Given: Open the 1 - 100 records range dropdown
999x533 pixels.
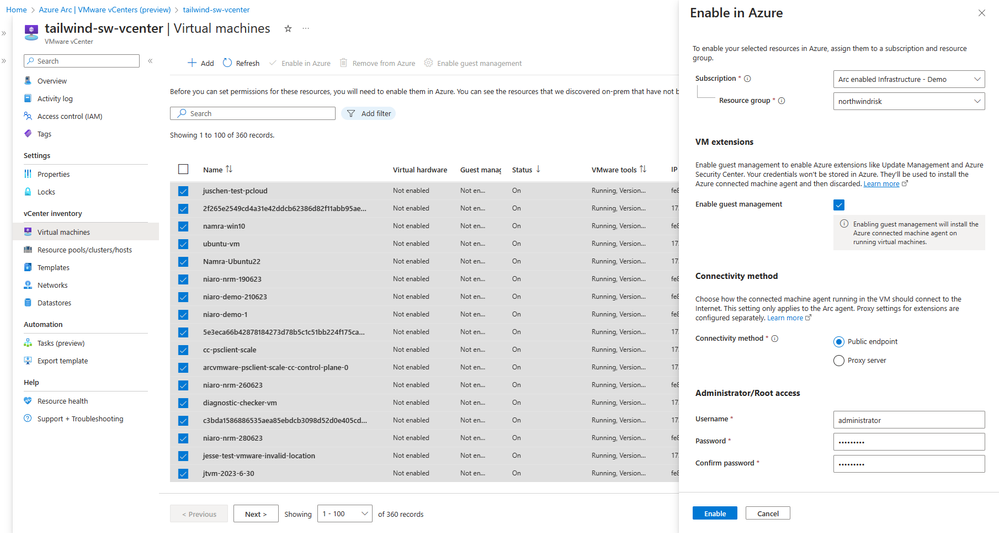Looking at the screenshot, I should pos(345,514).
